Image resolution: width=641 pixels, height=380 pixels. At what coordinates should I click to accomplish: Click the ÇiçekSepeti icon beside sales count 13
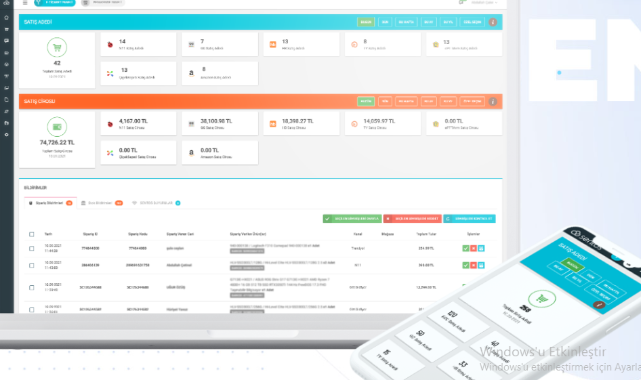pos(110,74)
